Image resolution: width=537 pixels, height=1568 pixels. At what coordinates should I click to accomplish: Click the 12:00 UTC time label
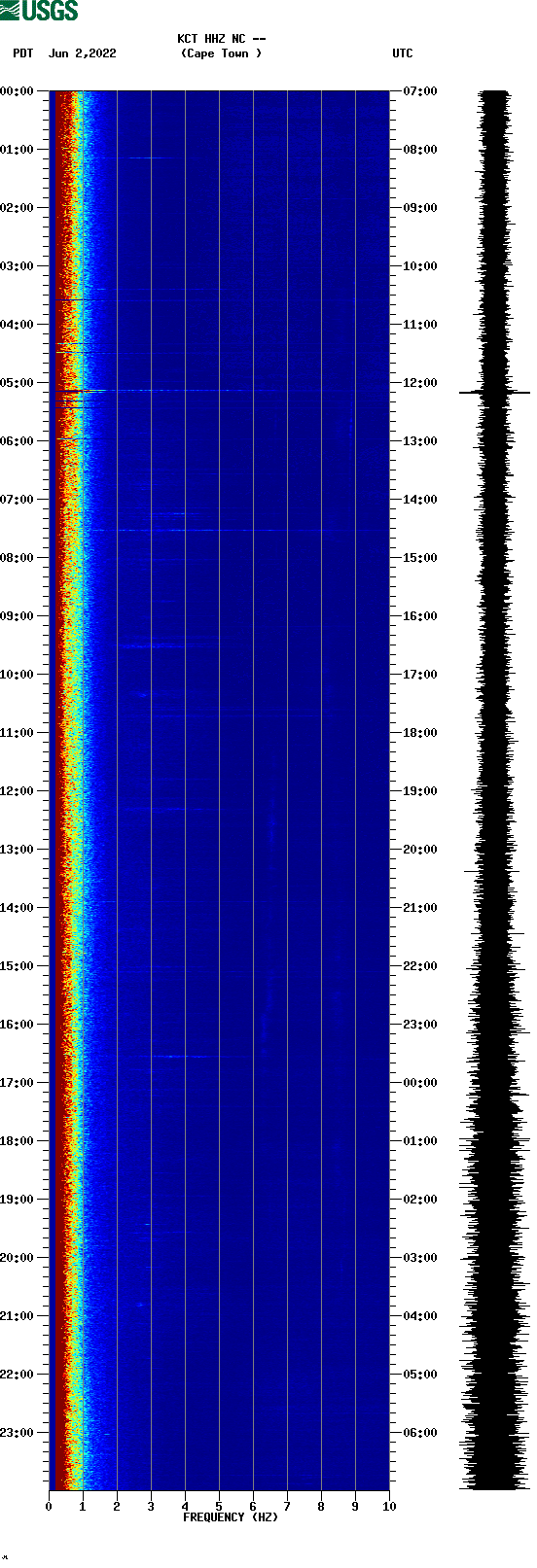tap(420, 383)
